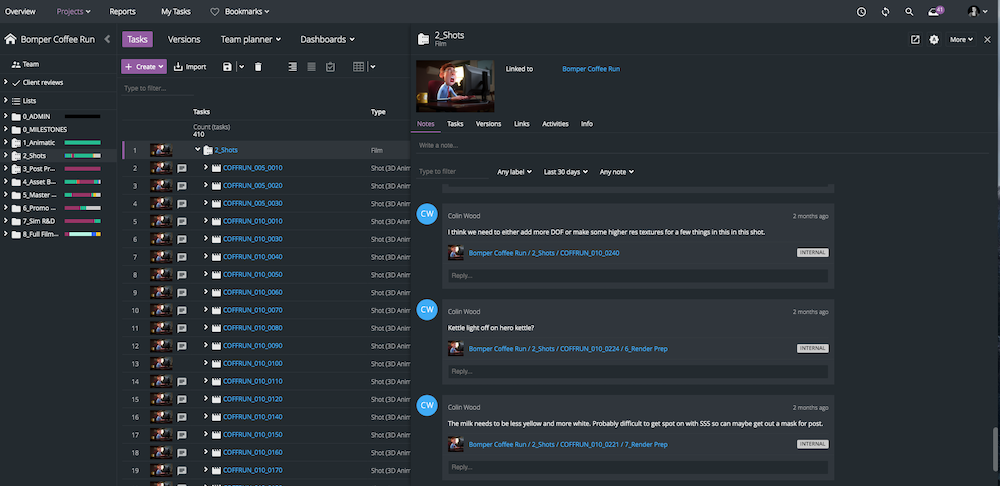Switch to the Info tab in side panel
This screenshot has width=1000, height=486.
(x=587, y=124)
